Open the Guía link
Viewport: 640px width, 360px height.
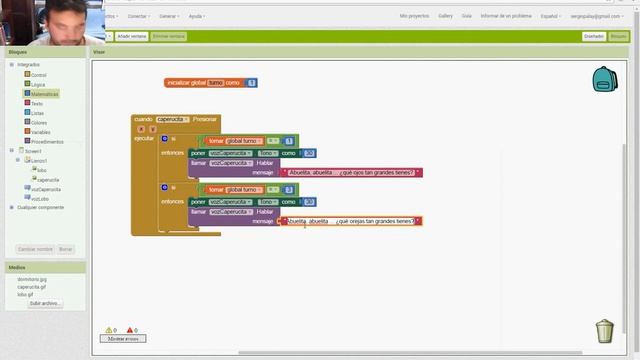point(467,16)
